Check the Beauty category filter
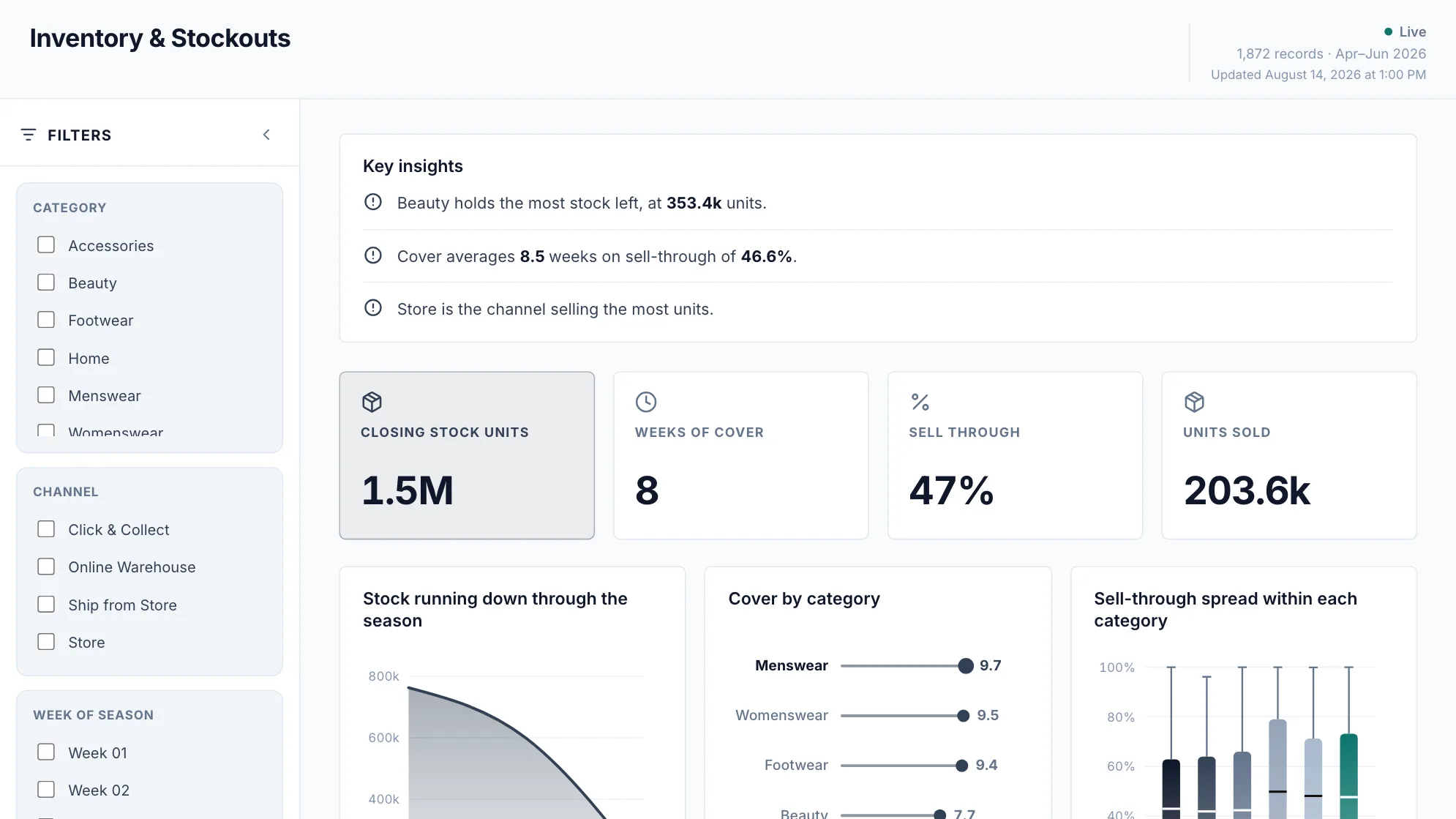The height and width of the screenshot is (819, 1456). [x=46, y=283]
